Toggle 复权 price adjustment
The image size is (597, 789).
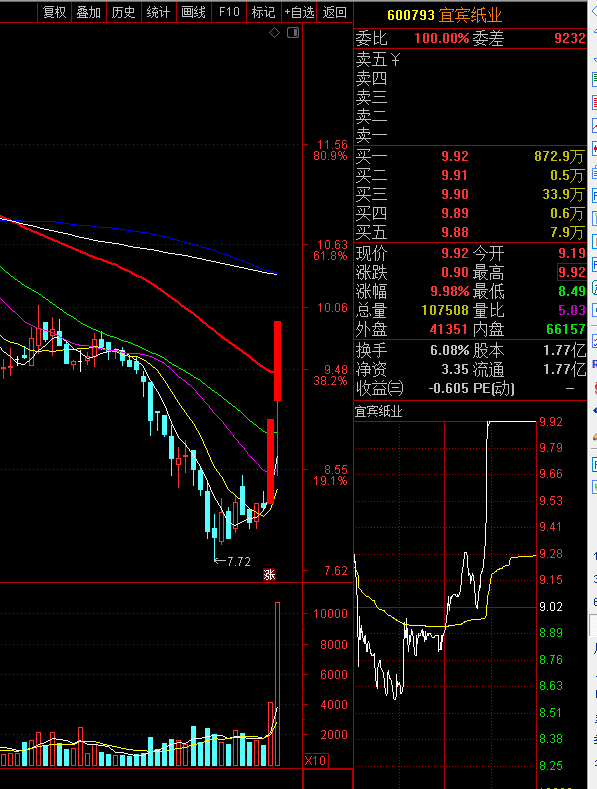click(54, 12)
